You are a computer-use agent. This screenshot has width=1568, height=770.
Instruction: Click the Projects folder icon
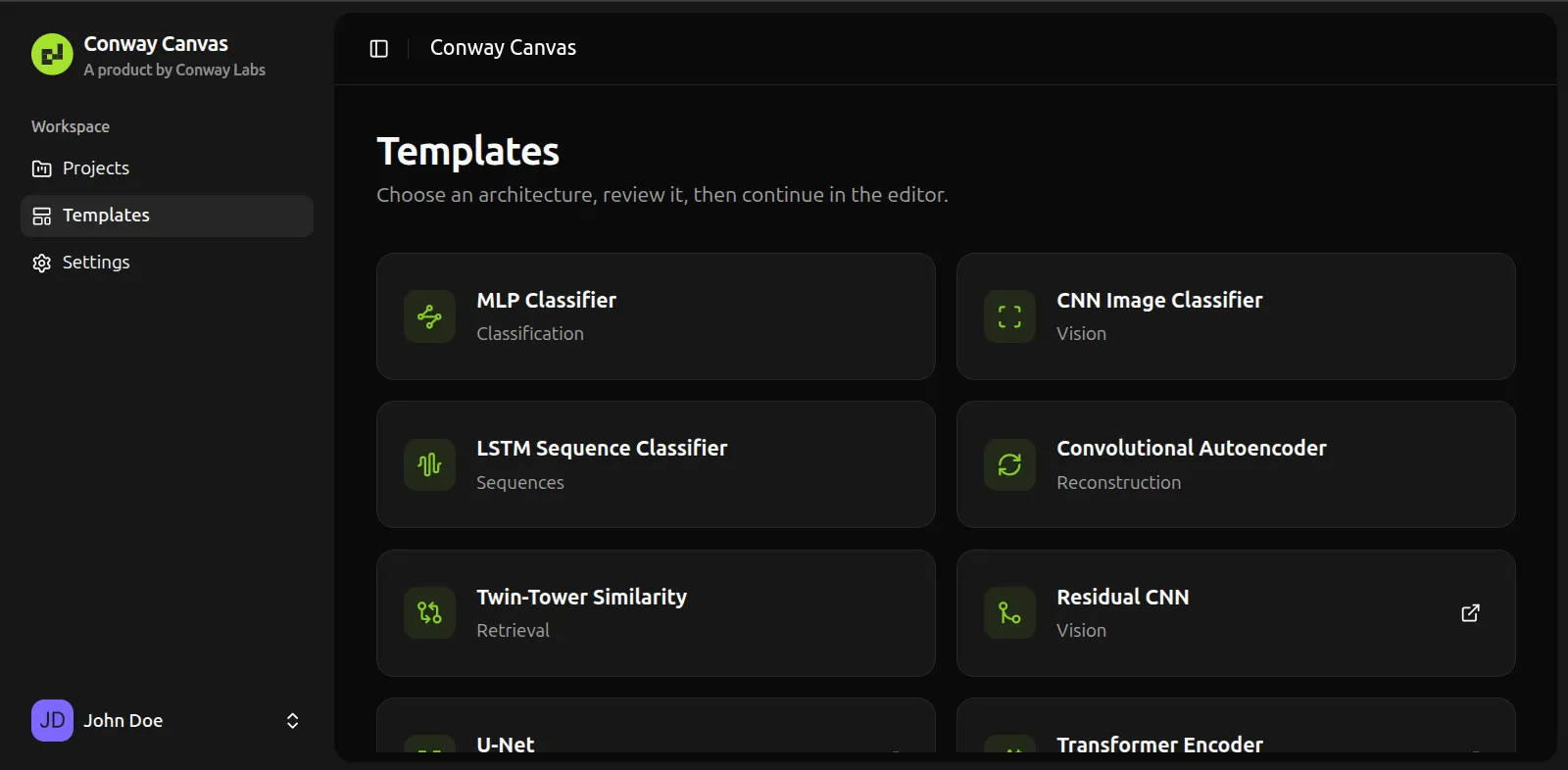41,168
